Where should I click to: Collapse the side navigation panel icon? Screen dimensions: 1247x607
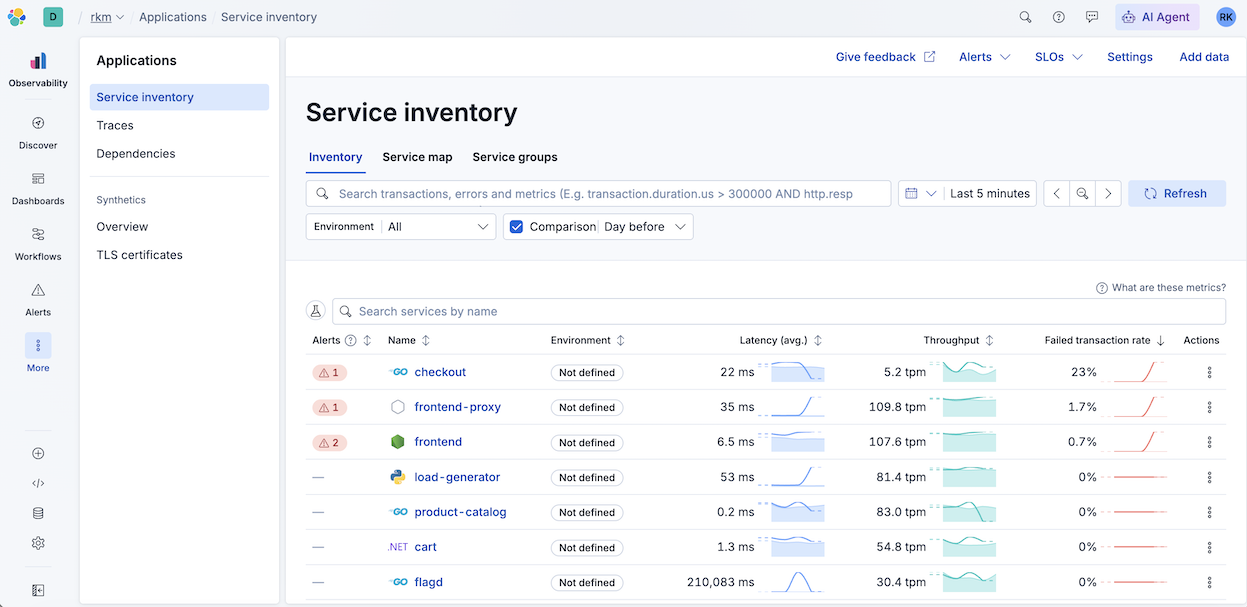[x=38, y=590]
